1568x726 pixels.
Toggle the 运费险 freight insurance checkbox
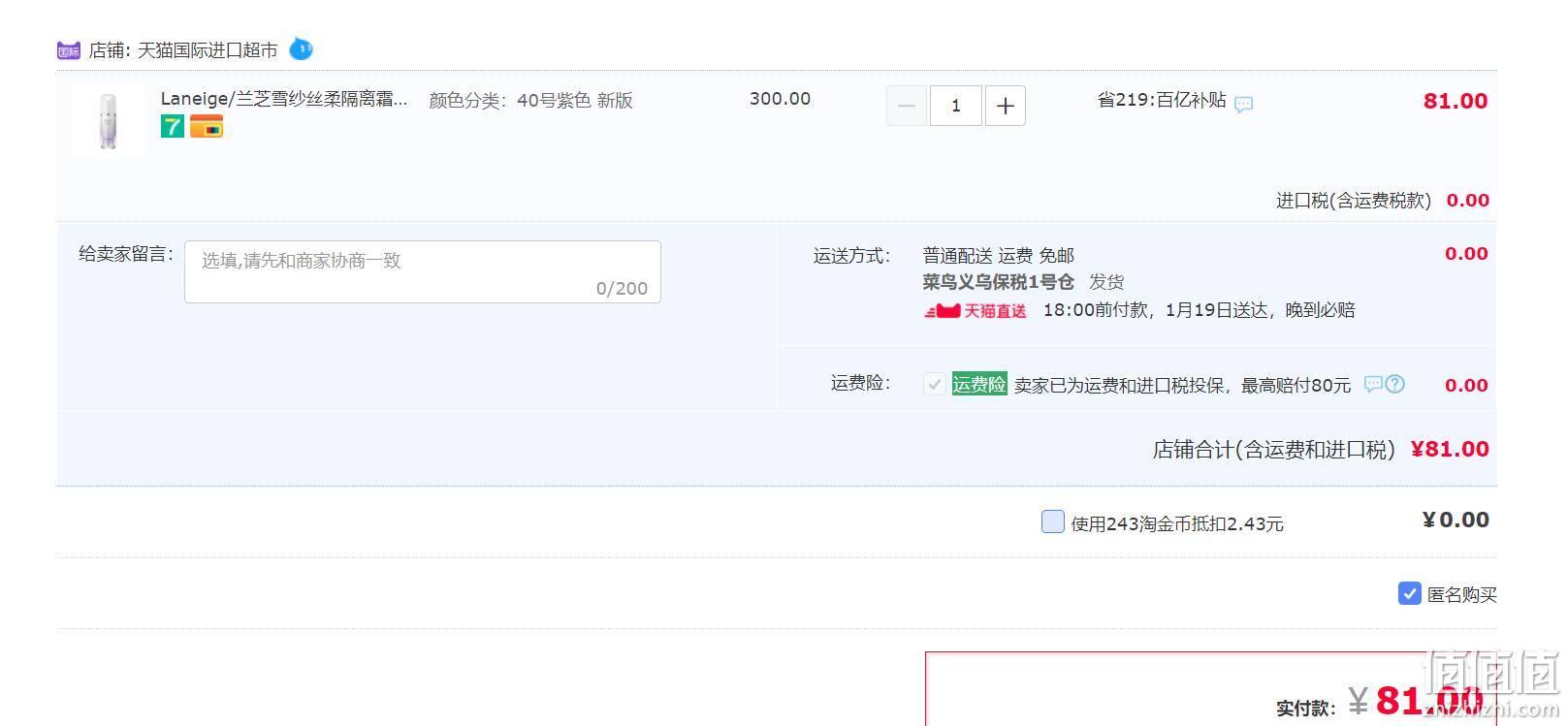tap(935, 384)
